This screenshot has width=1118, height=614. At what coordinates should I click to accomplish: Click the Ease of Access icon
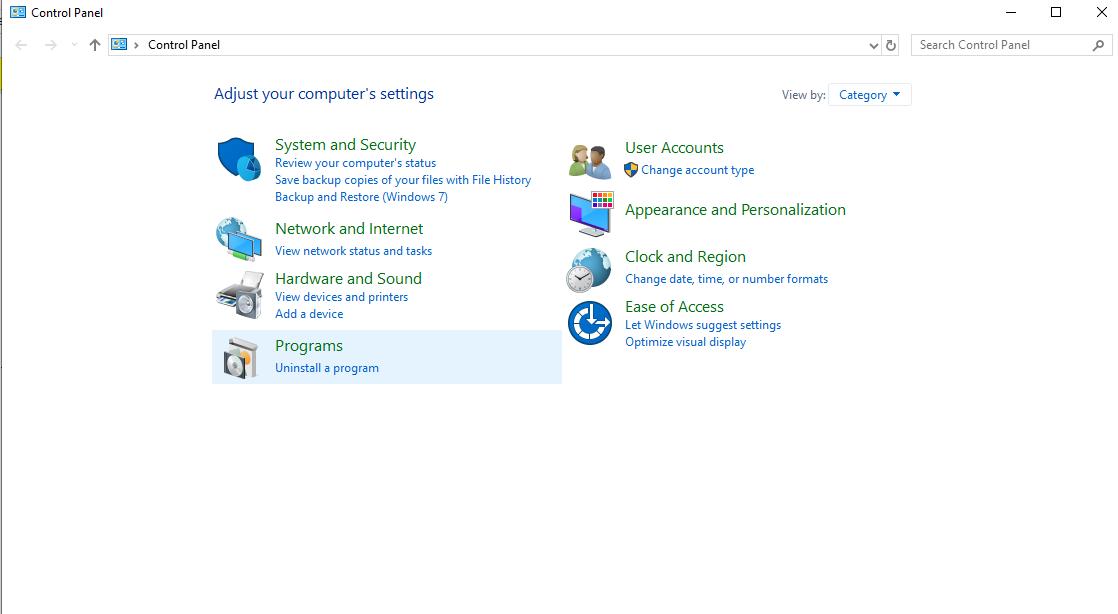pos(590,322)
